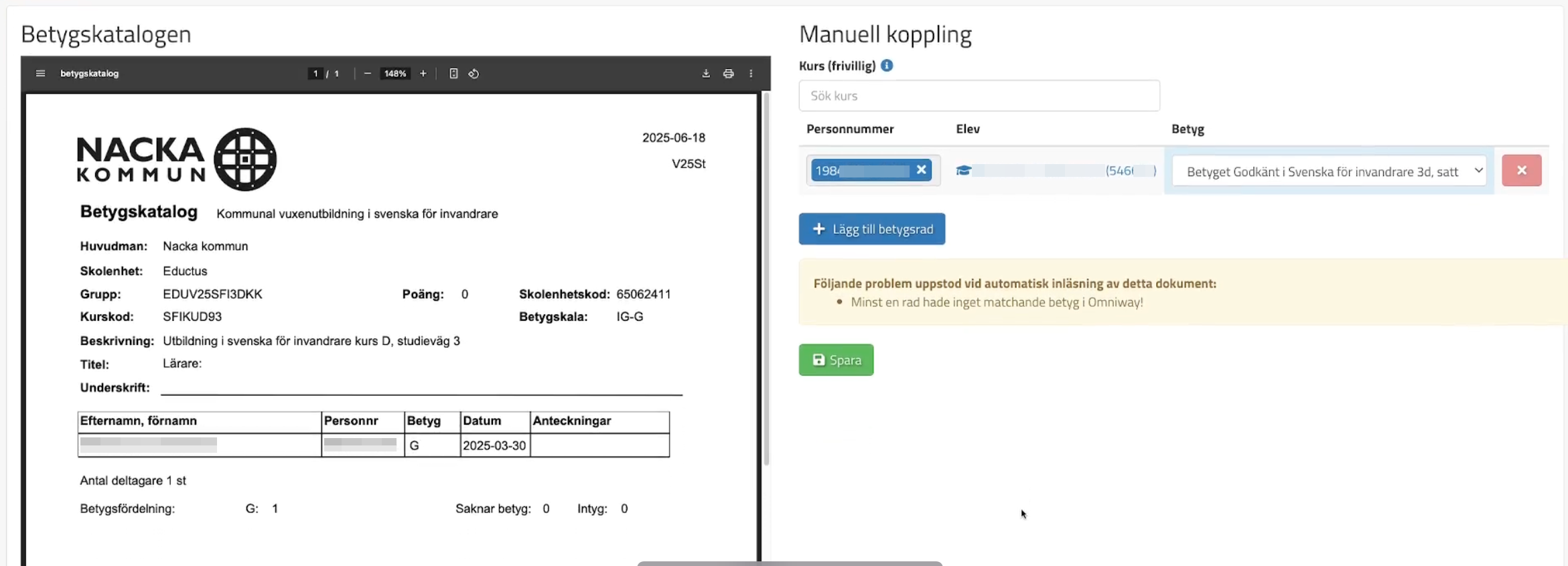Click Lägg till betygsrad button
1568x566 pixels.
click(871, 229)
